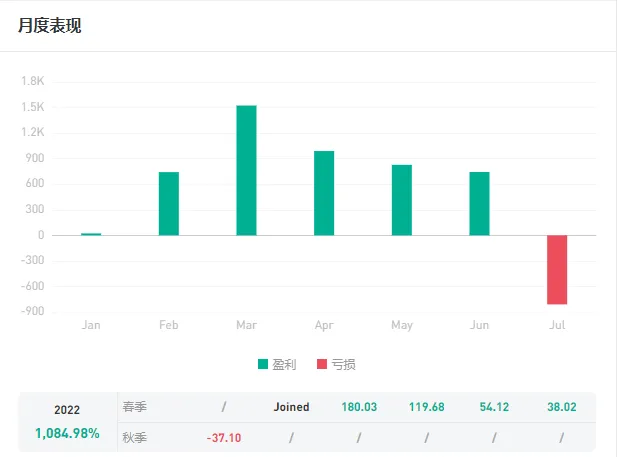Select the red July loss bar
Image resolution: width=618 pixels, height=457 pixels.
(x=557, y=269)
